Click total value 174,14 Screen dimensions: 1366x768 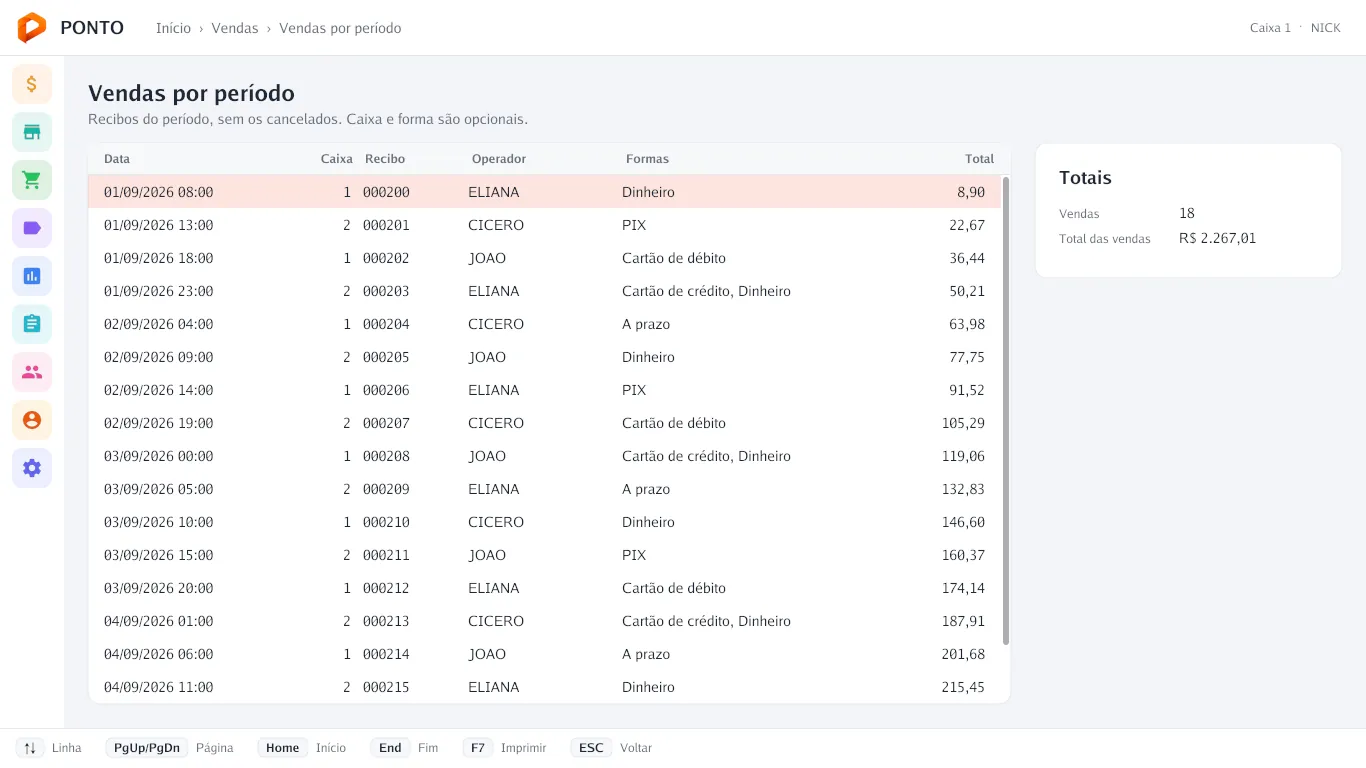(963, 588)
